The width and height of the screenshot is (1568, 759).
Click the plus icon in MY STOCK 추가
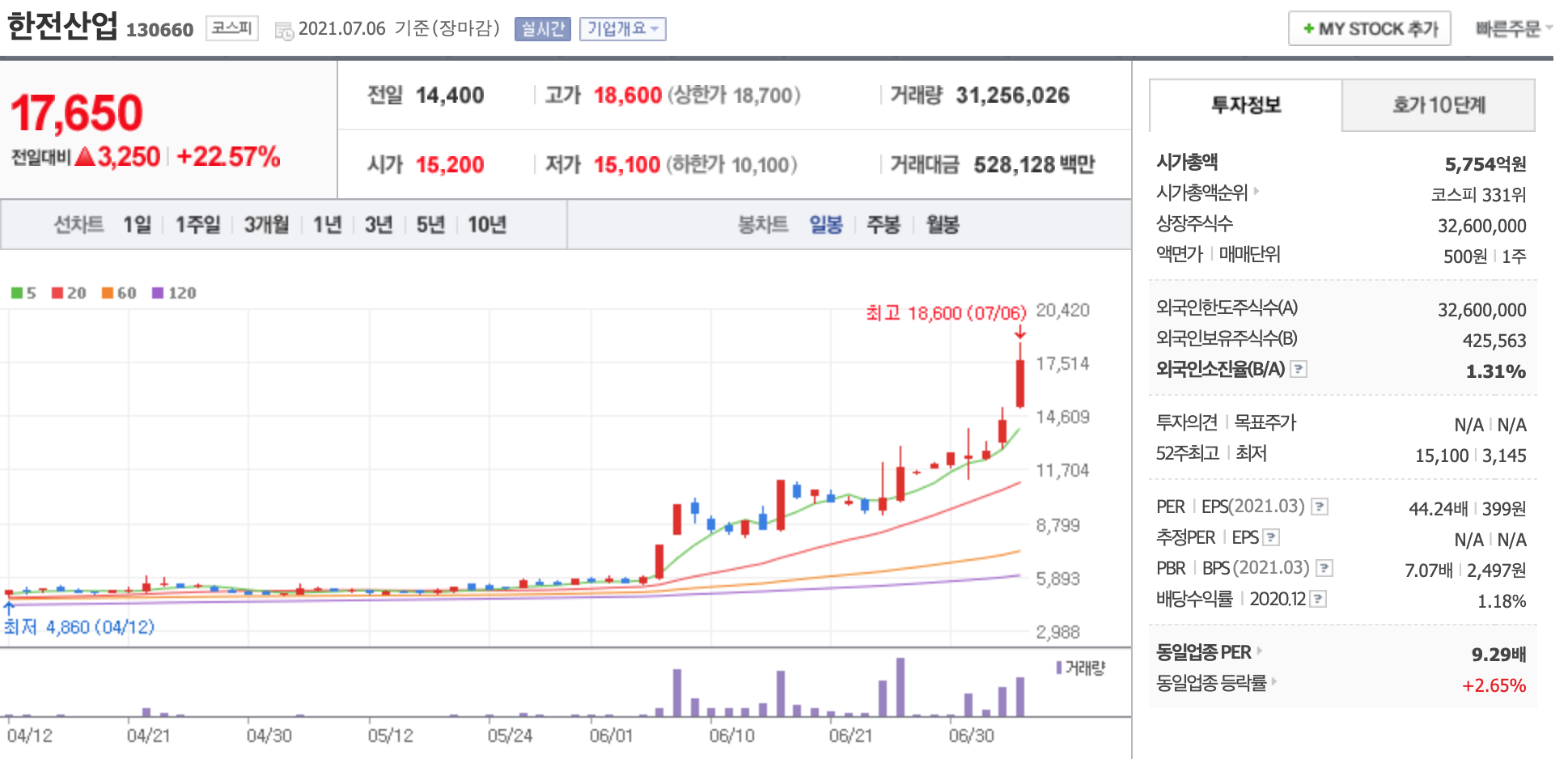(1308, 29)
